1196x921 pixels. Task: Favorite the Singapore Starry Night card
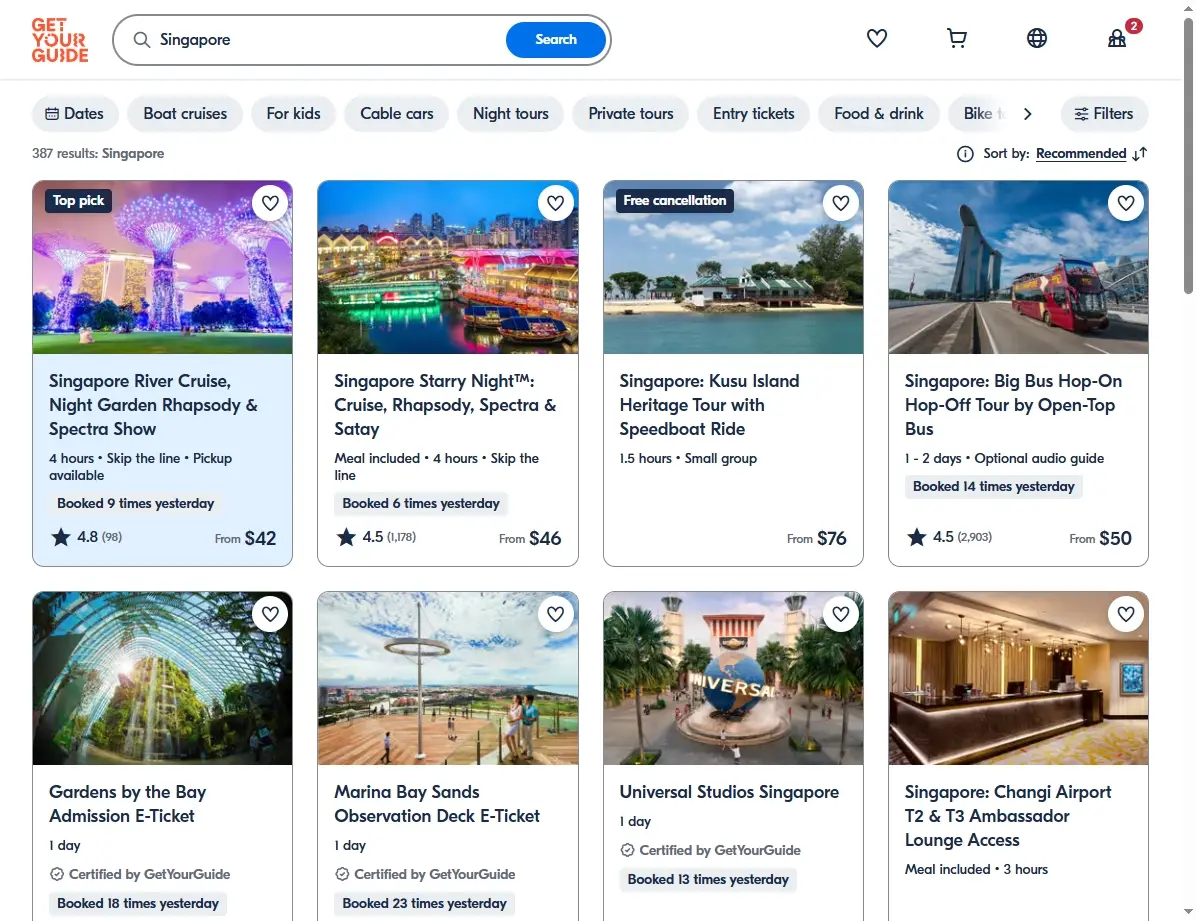click(555, 203)
